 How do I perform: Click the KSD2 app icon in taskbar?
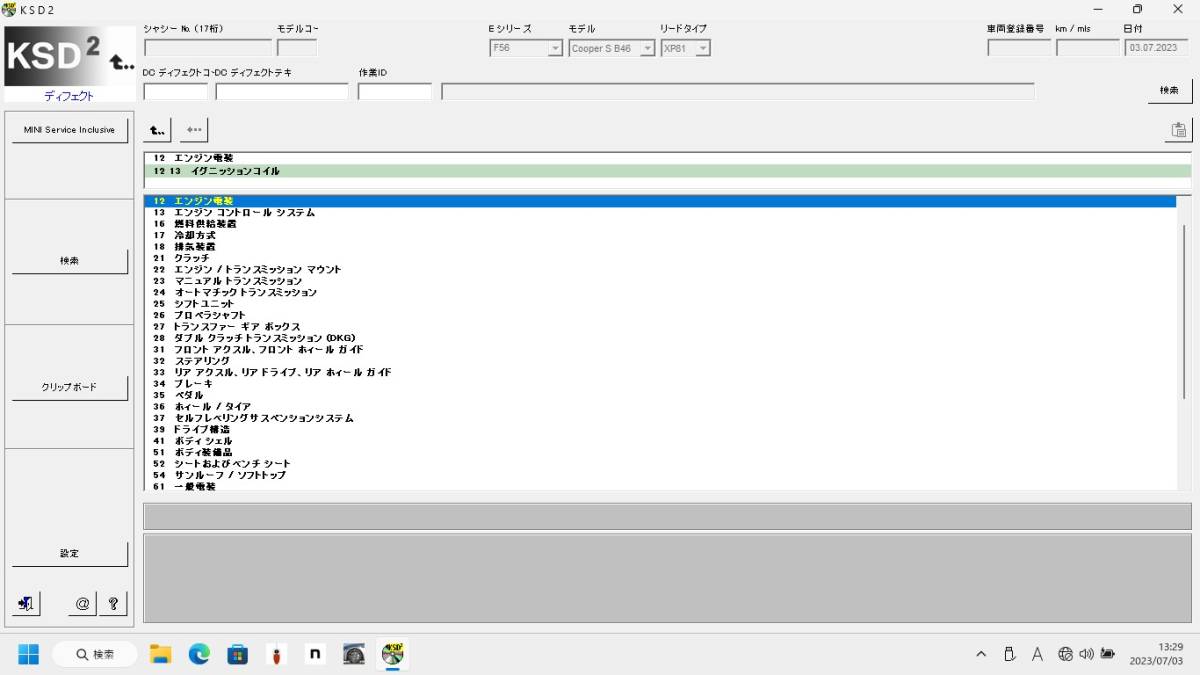click(392, 654)
